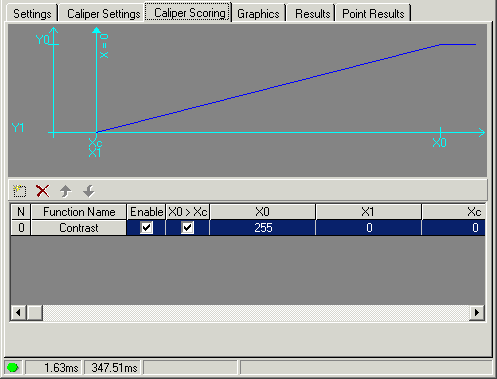
Task: Click the 347.51ms status bar entry
Action: 113,368
